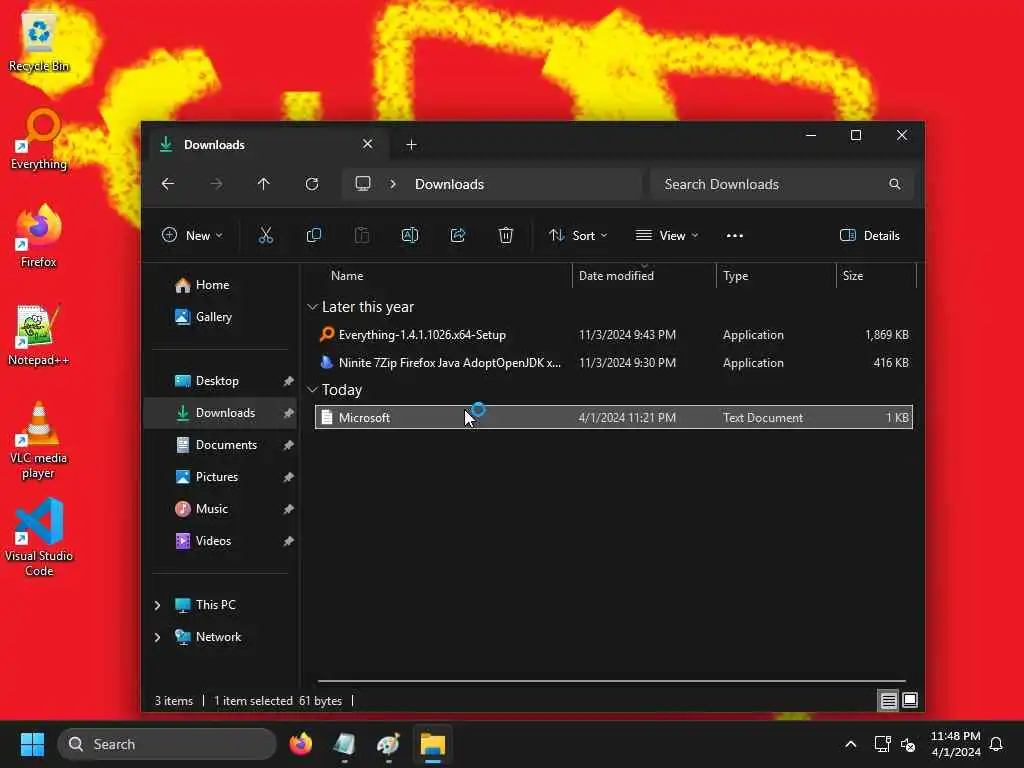The width and height of the screenshot is (1024, 768).
Task: Expand the address bar path chevron
Action: [392, 184]
